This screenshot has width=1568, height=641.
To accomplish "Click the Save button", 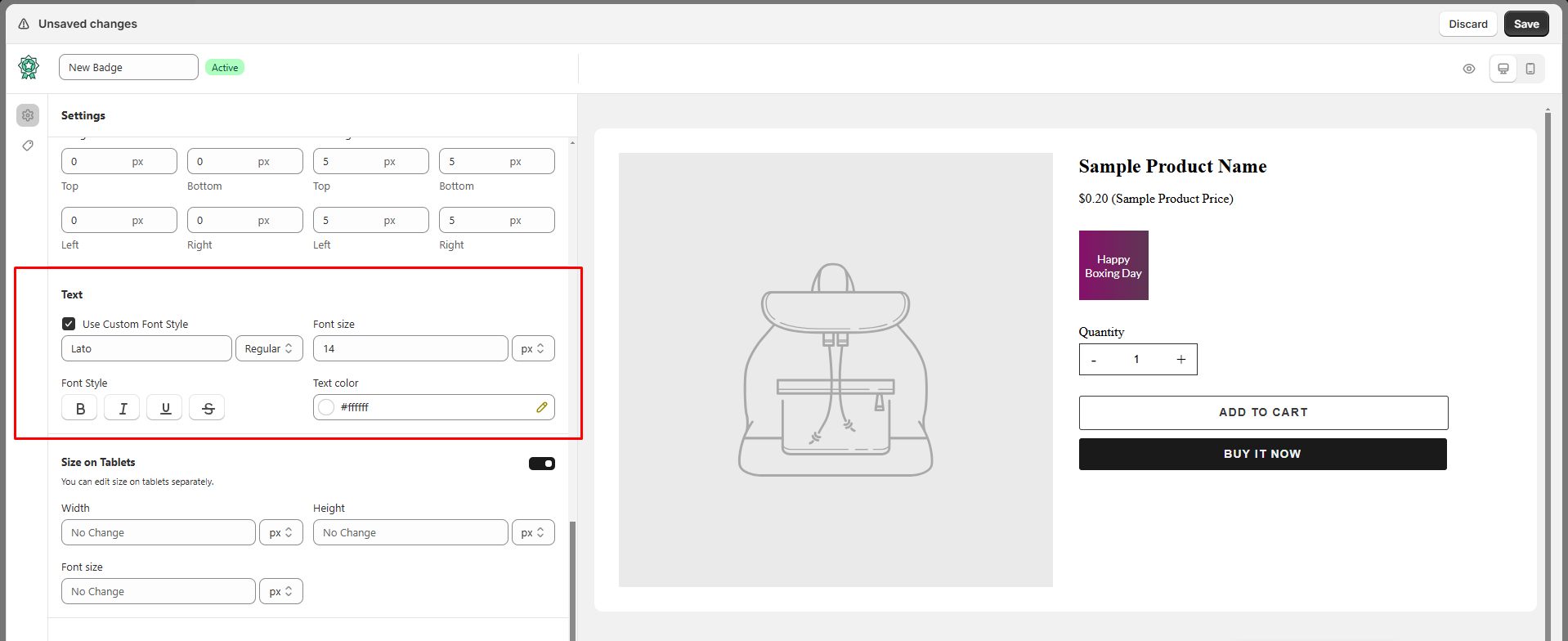I will [x=1525, y=24].
